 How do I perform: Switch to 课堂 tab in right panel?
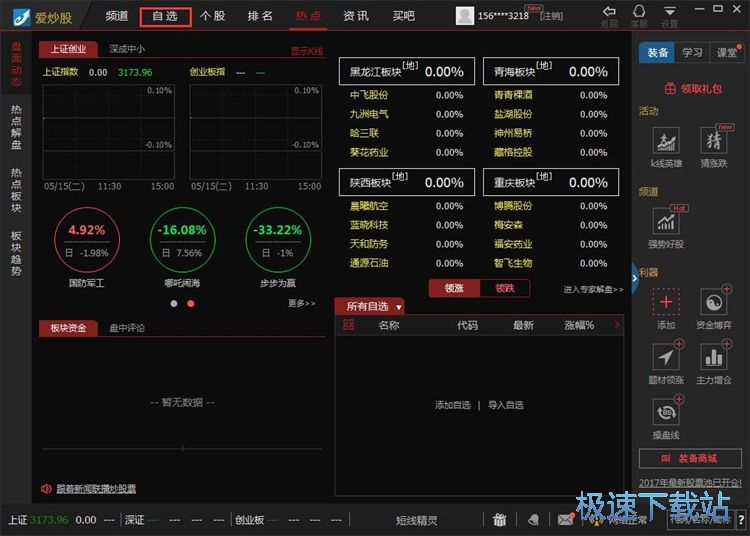pos(727,53)
